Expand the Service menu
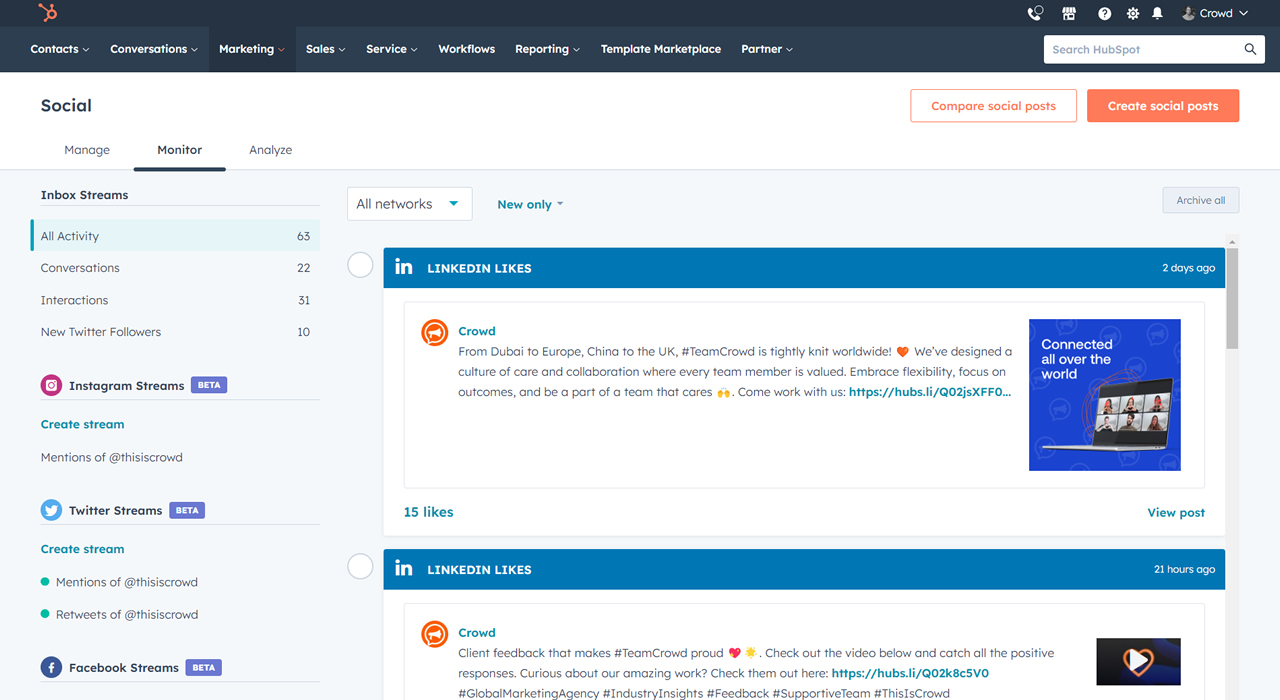Image resolution: width=1280 pixels, height=700 pixels. coord(392,49)
